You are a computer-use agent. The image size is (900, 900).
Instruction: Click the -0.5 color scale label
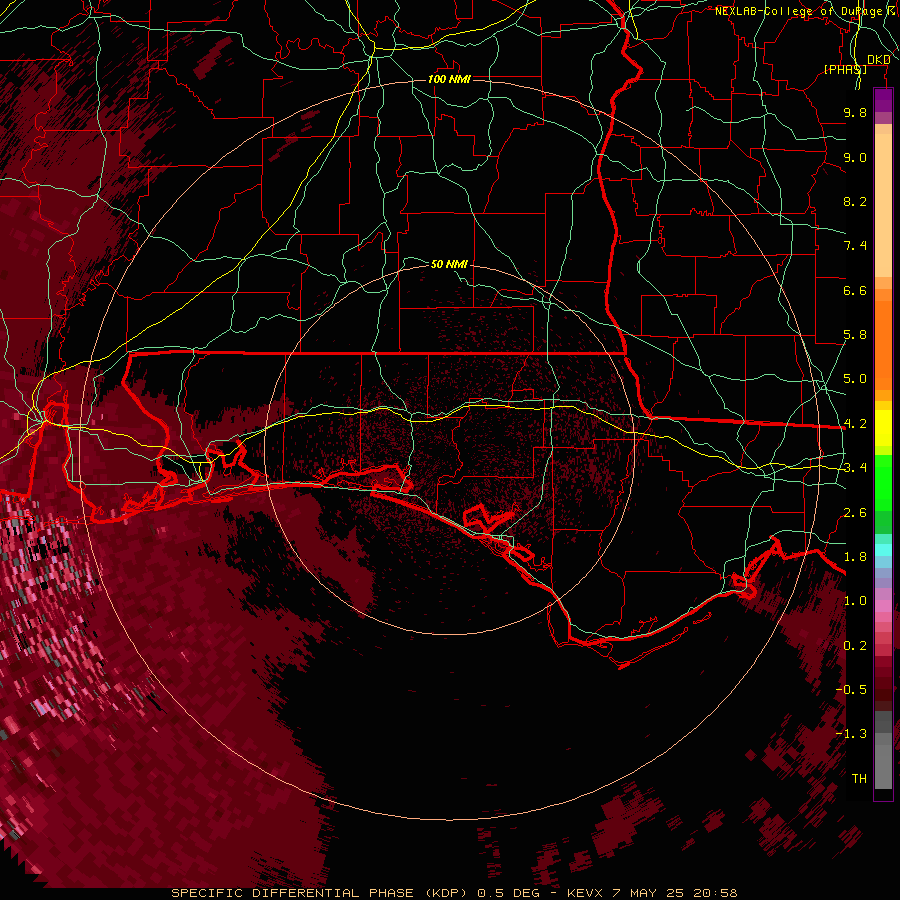pos(851,690)
